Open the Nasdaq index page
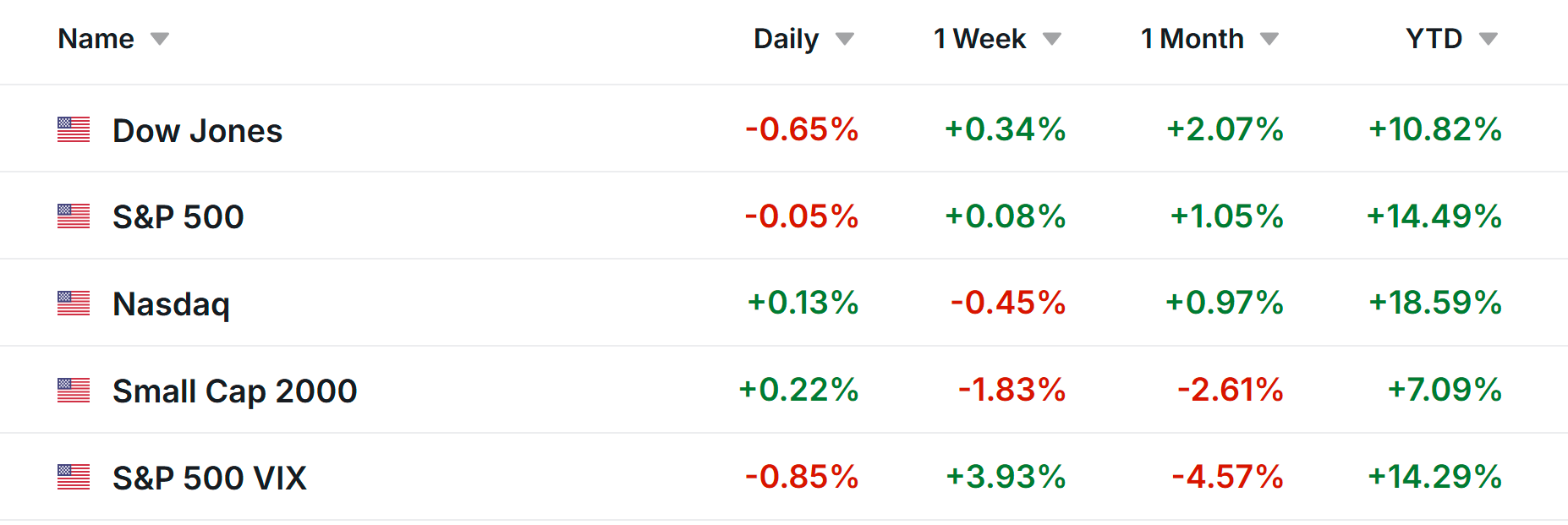The image size is (1568, 525). tap(171, 304)
